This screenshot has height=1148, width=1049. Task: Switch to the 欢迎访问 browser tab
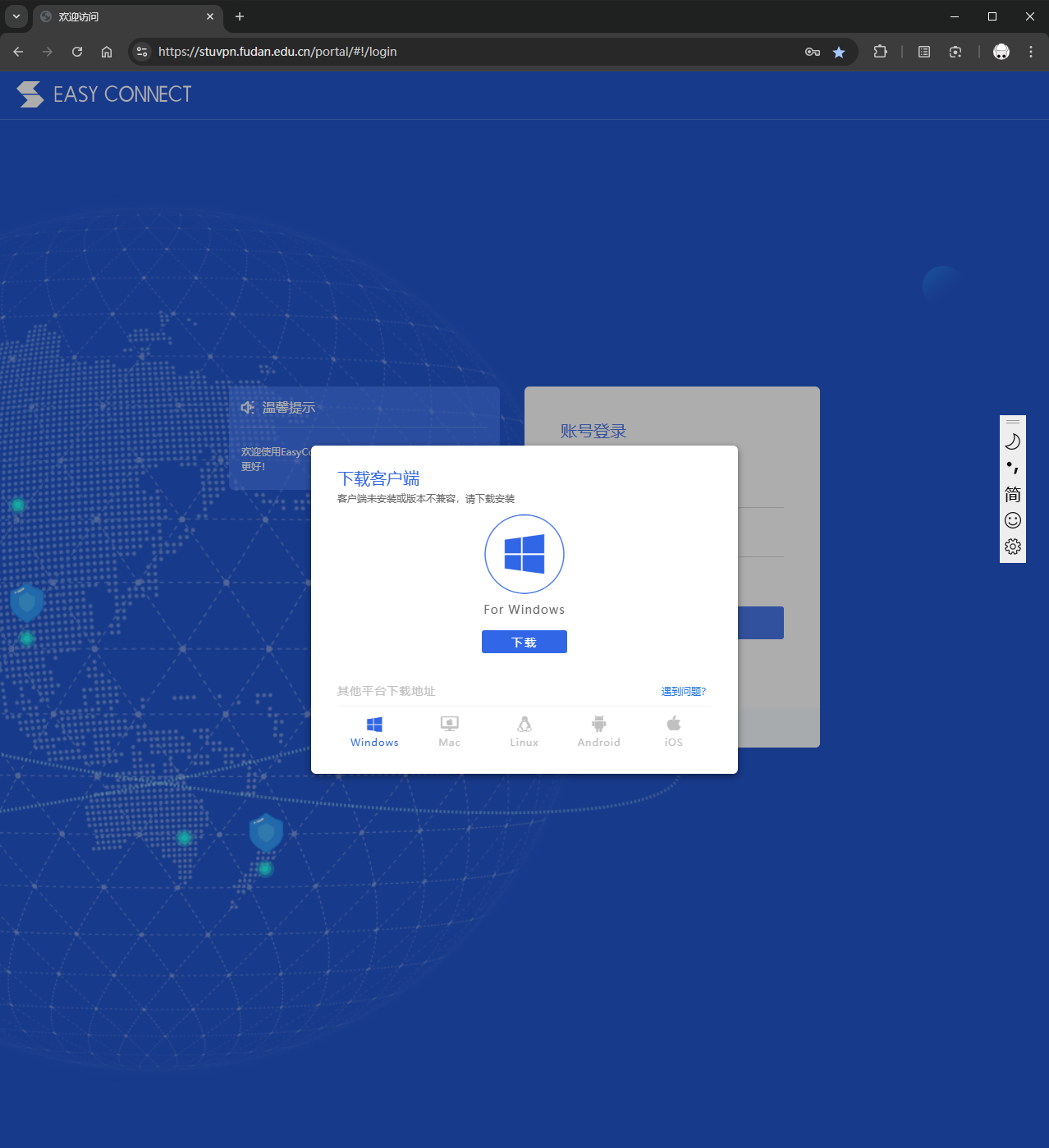pos(123,16)
